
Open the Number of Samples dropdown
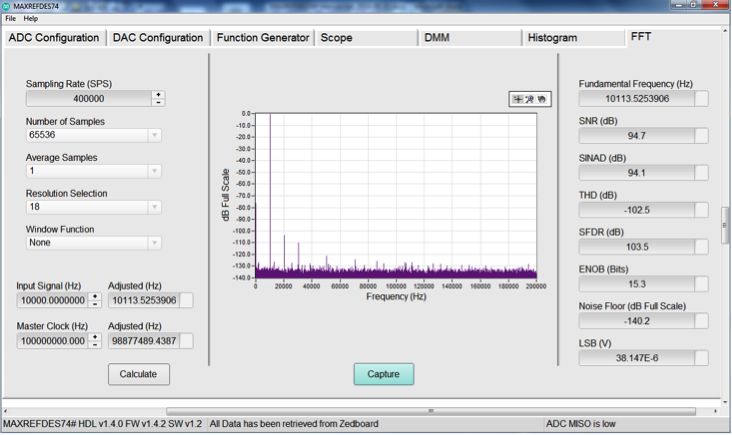154,135
